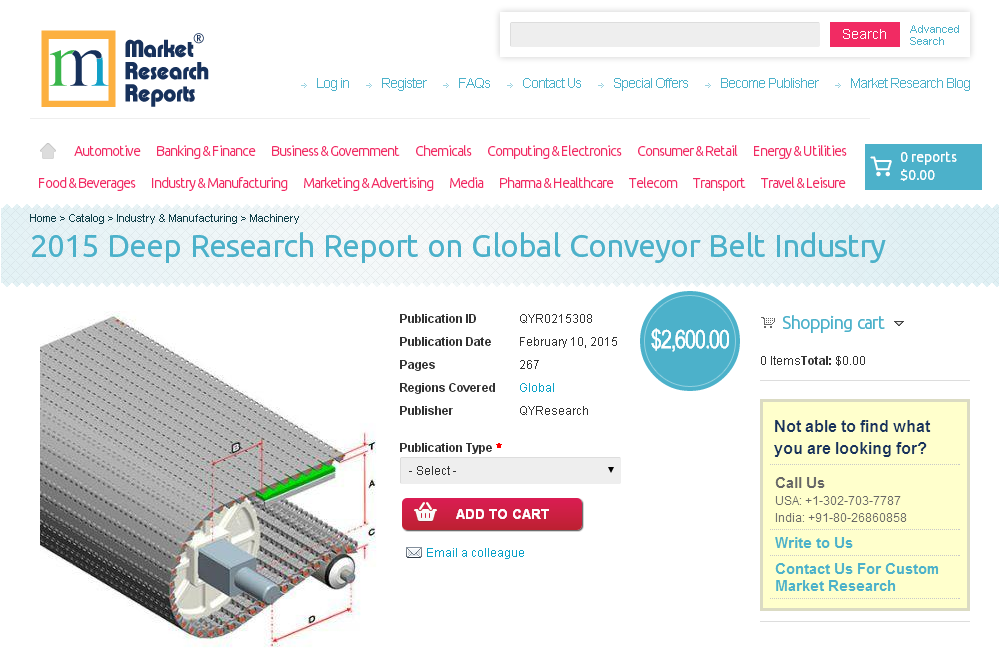Click the ADD TO CART button
1000x658 pixels.
[x=492, y=514]
